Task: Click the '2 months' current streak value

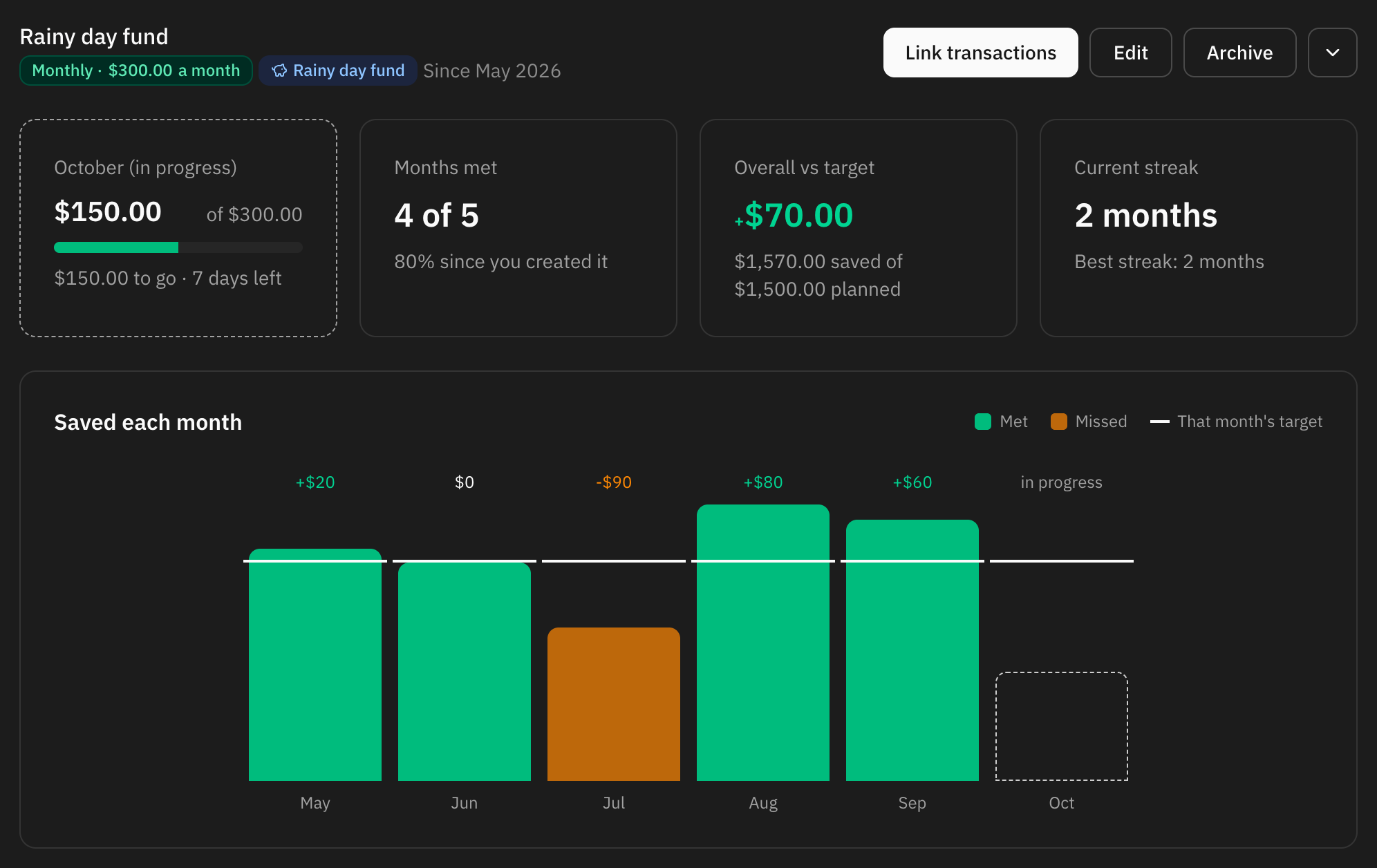Action: click(x=1145, y=215)
